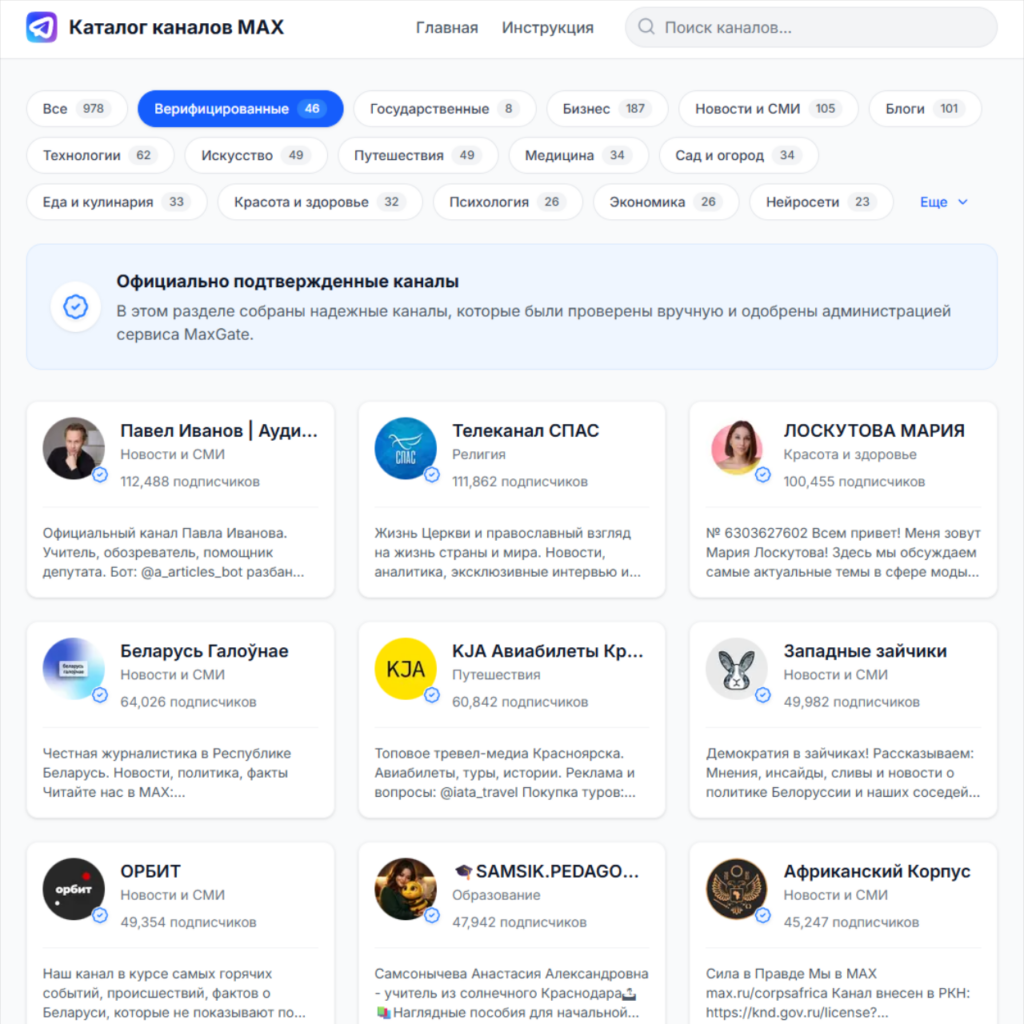Open the Главная navigation item
1024x1024 pixels.
pyautogui.click(x=447, y=28)
